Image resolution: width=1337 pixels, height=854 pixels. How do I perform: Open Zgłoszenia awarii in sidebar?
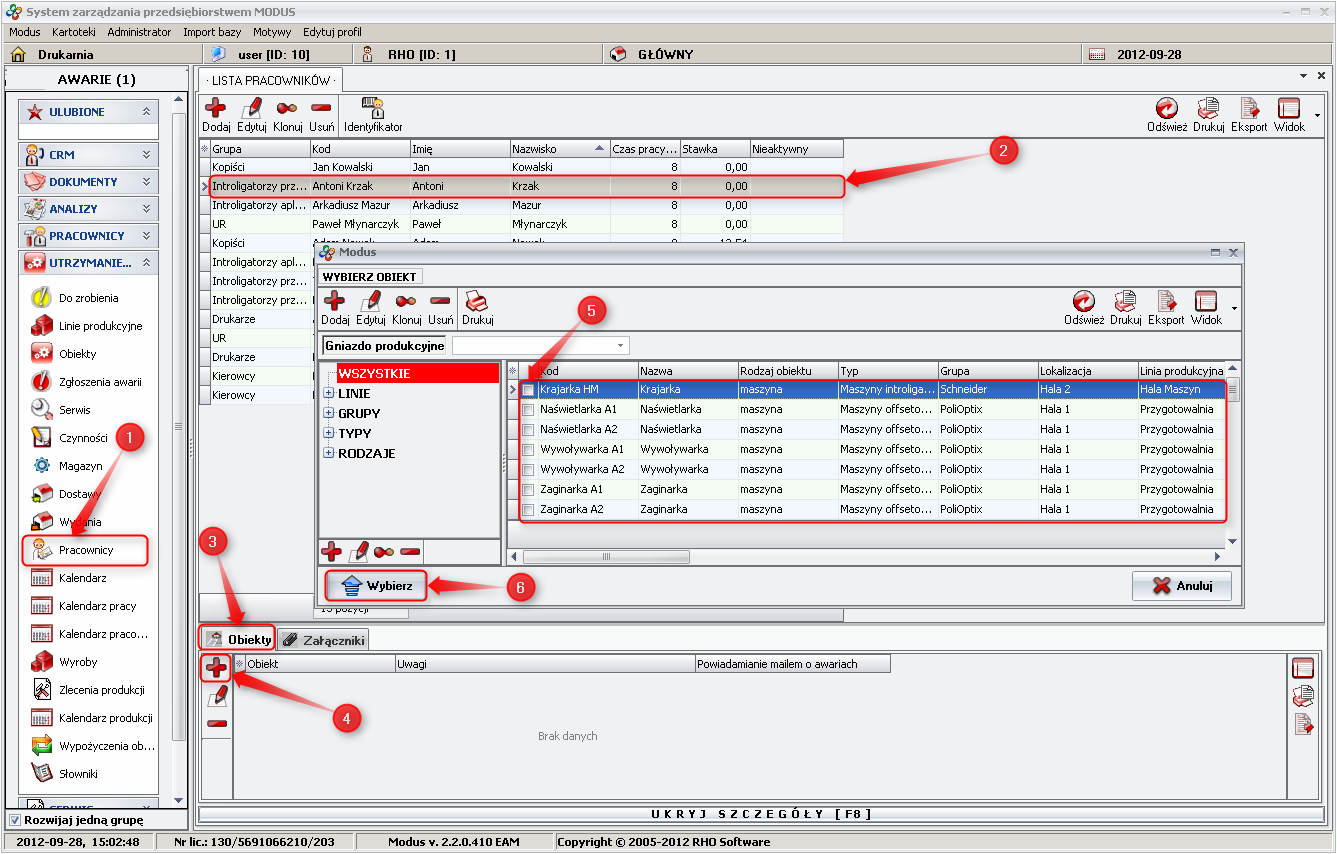99,381
